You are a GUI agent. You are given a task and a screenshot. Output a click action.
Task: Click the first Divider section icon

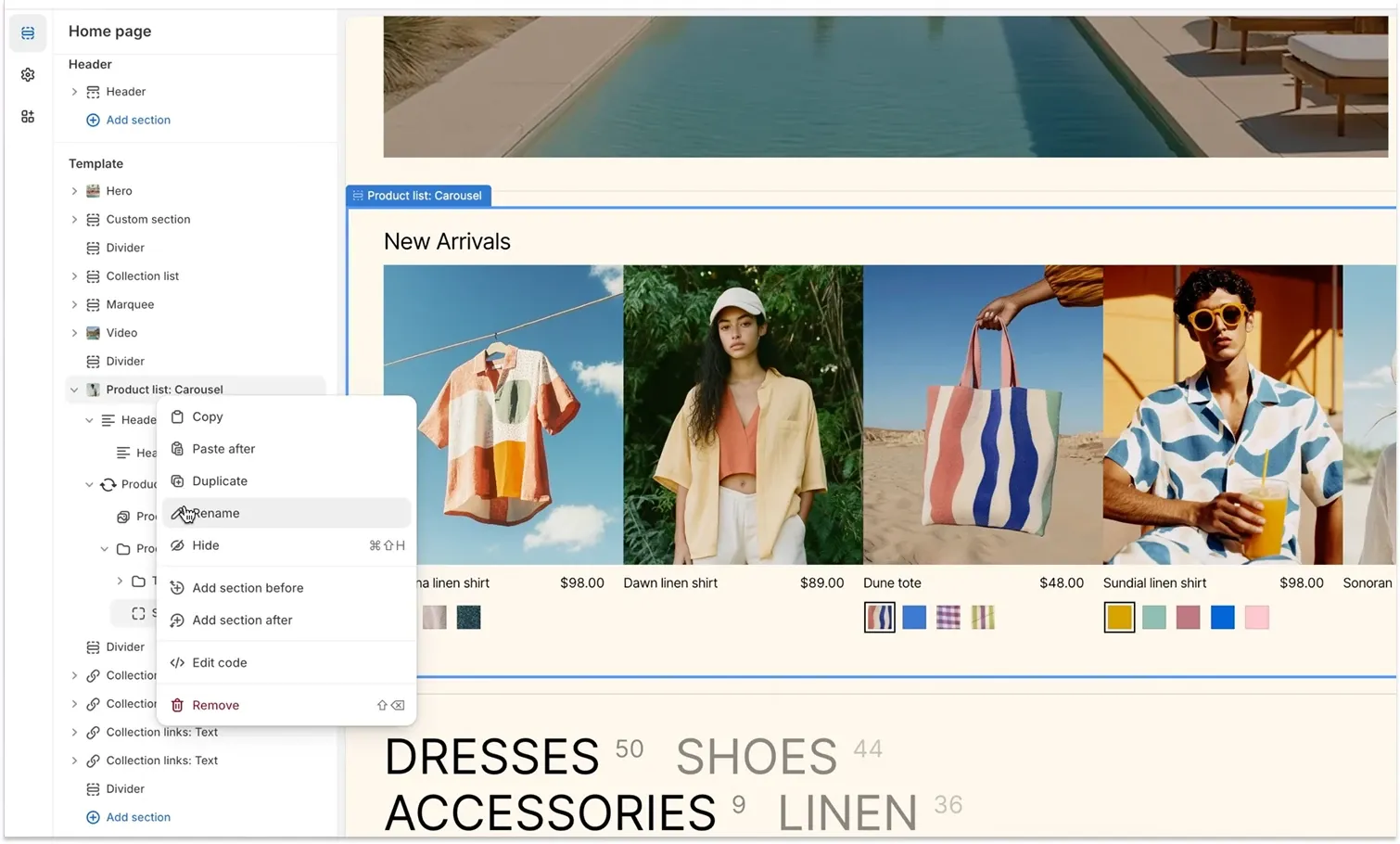pos(93,248)
